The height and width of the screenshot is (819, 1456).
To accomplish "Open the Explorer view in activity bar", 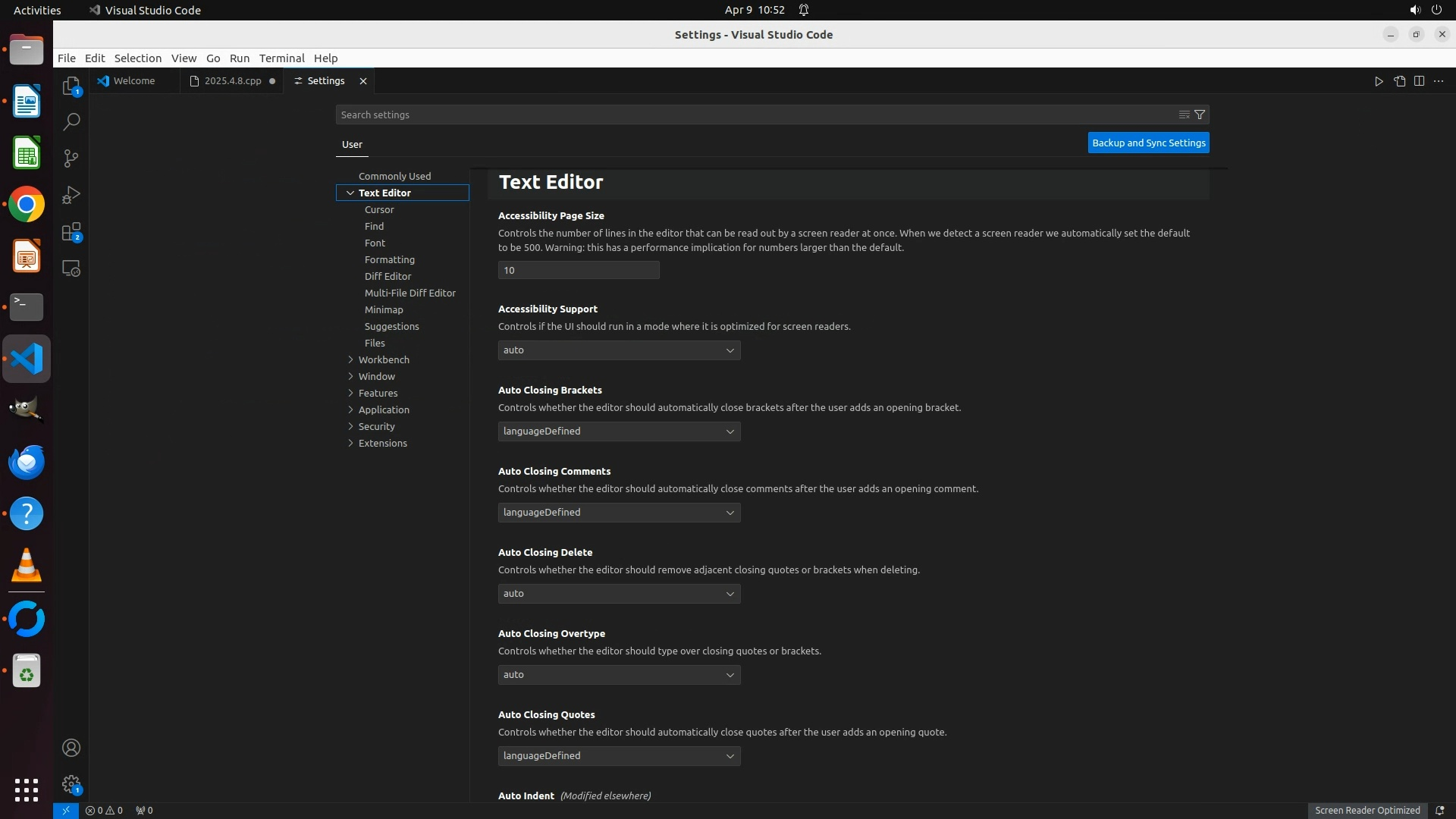I will coord(71,86).
